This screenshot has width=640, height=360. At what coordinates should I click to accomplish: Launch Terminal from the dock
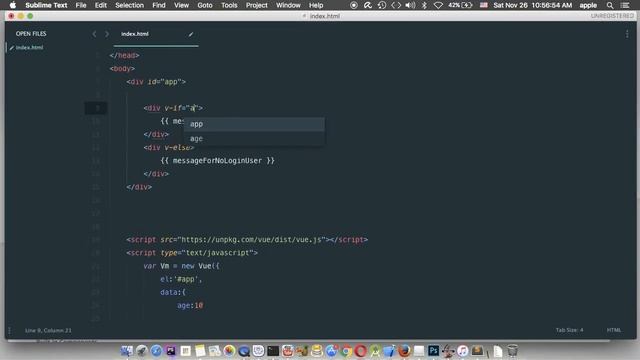[x=273, y=351]
